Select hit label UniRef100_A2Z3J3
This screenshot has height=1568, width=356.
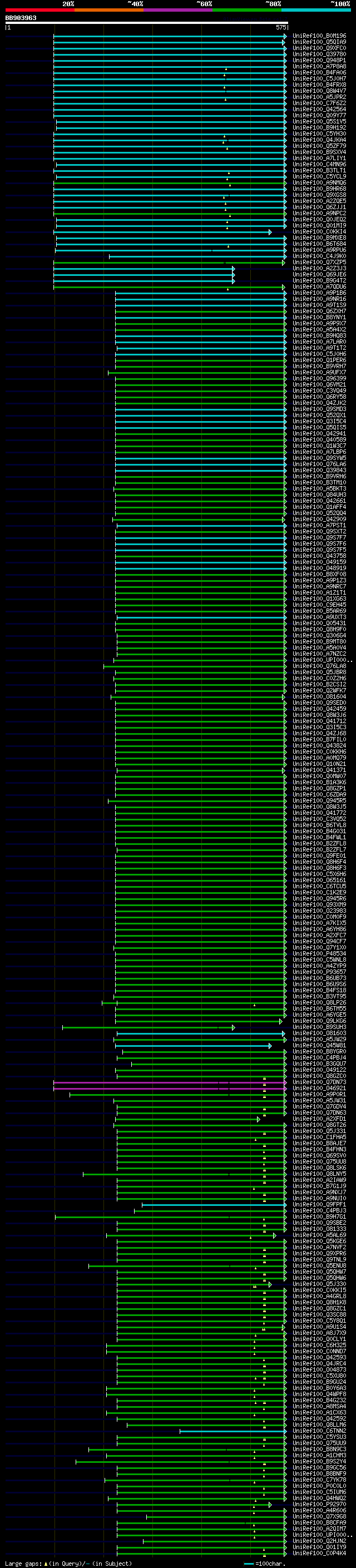click(319, 269)
